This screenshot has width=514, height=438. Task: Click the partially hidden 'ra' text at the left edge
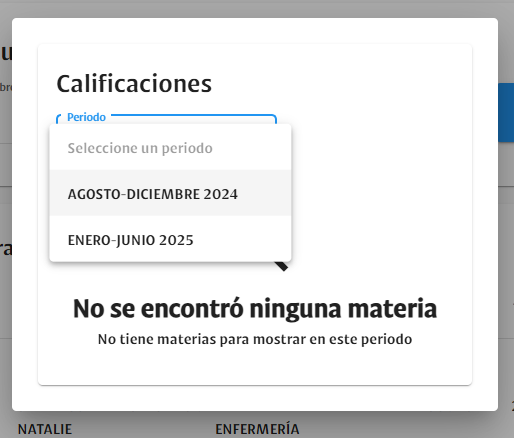pyautogui.click(x=6, y=249)
